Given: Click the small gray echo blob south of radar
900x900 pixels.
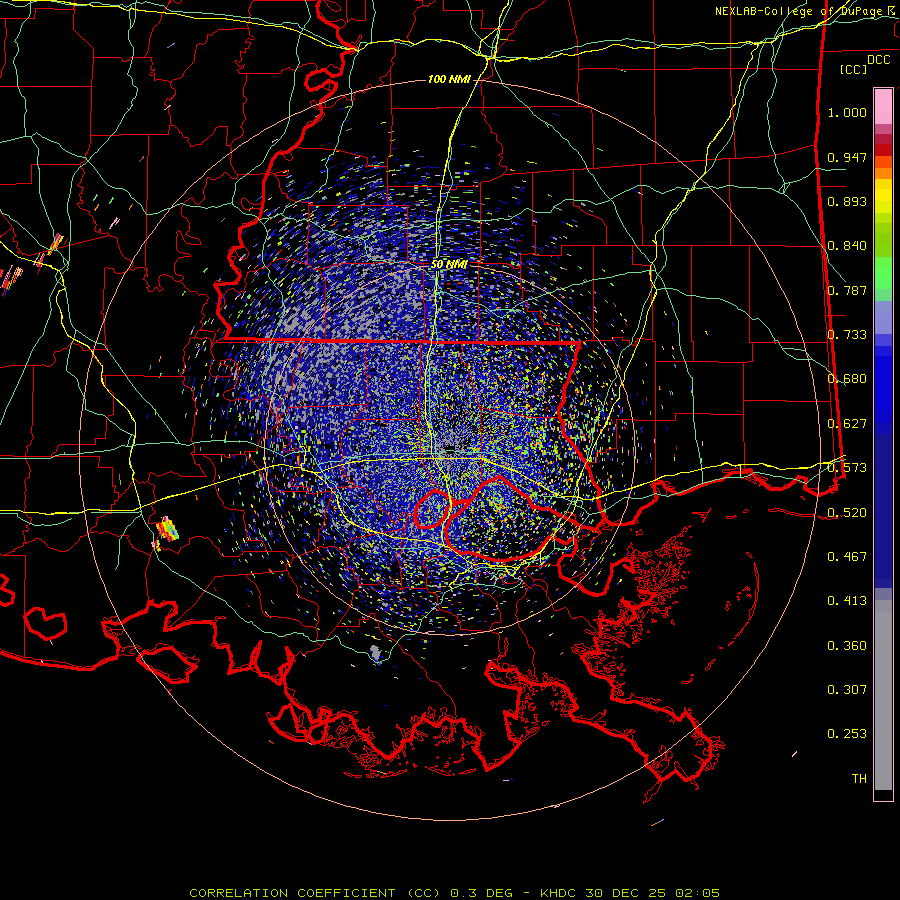Looking at the screenshot, I should (375, 653).
